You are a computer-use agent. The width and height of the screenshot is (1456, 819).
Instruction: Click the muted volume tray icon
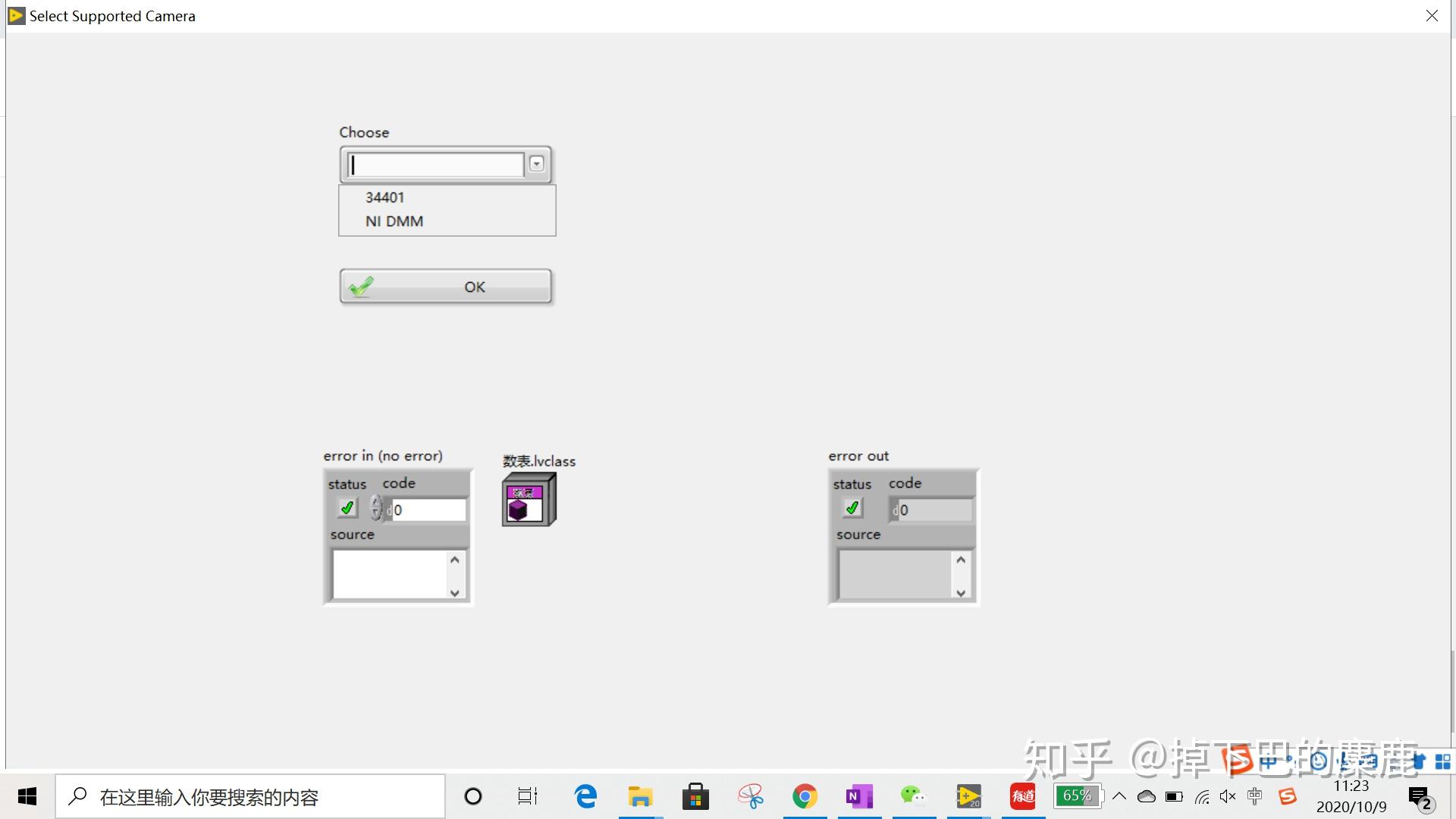(x=1228, y=796)
